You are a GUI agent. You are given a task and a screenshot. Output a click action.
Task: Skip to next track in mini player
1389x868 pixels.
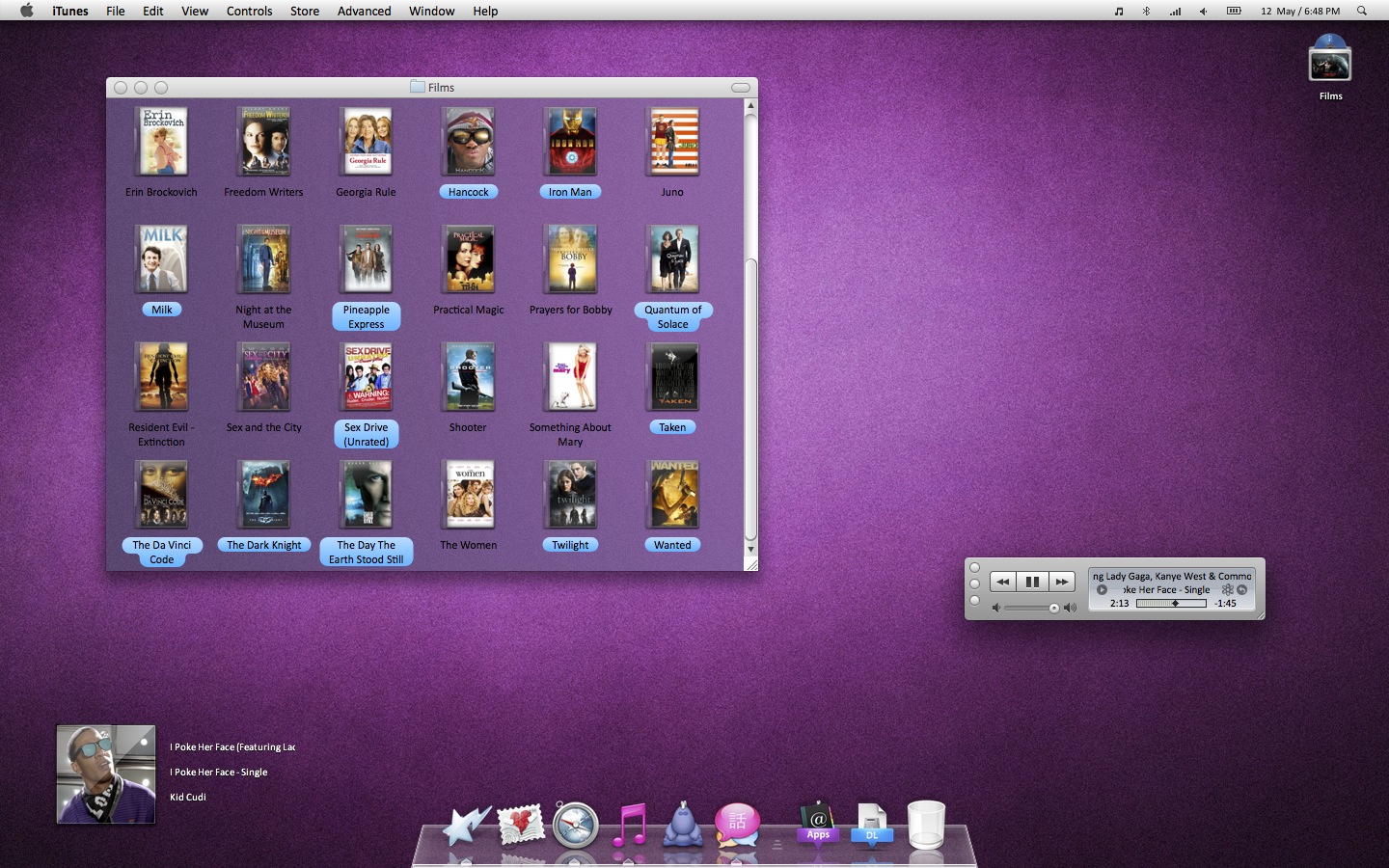(1061, 582)
